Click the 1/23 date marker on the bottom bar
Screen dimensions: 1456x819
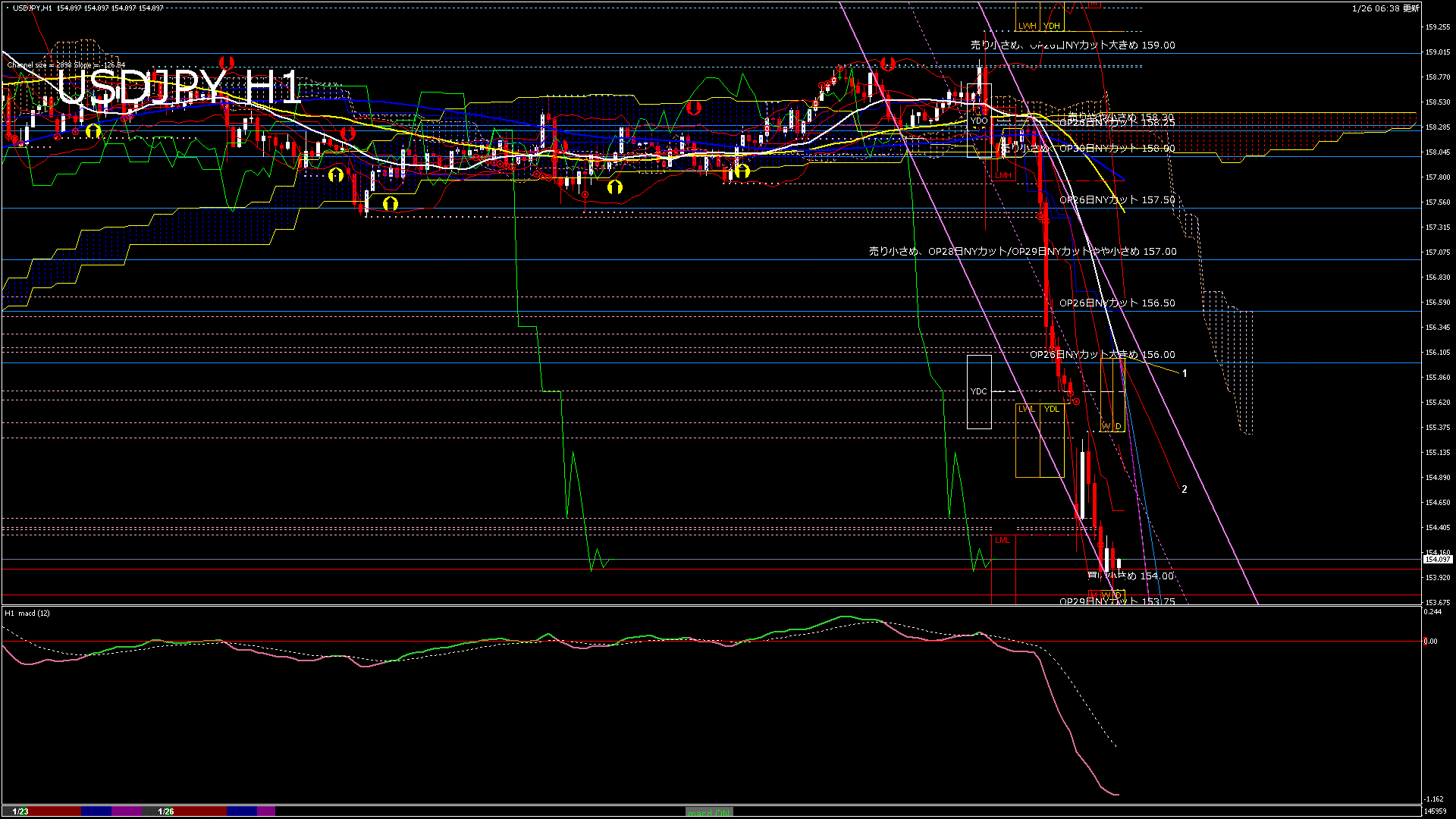pyautogui.click(x=21, y=811)
